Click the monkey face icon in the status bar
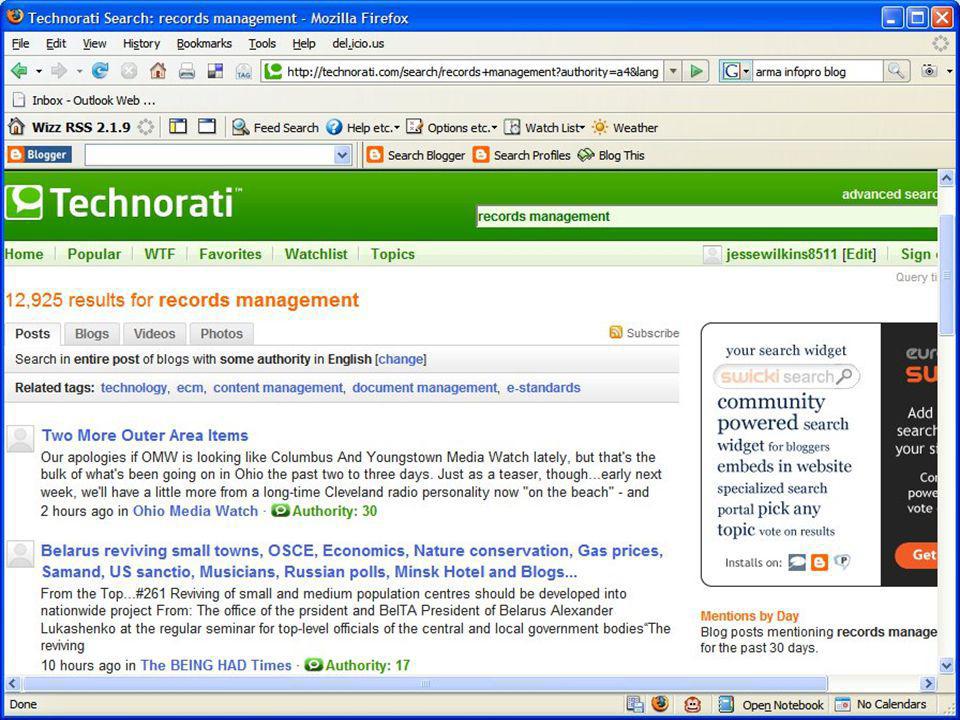The image size is (960, 720). click(x=692, y=704)
